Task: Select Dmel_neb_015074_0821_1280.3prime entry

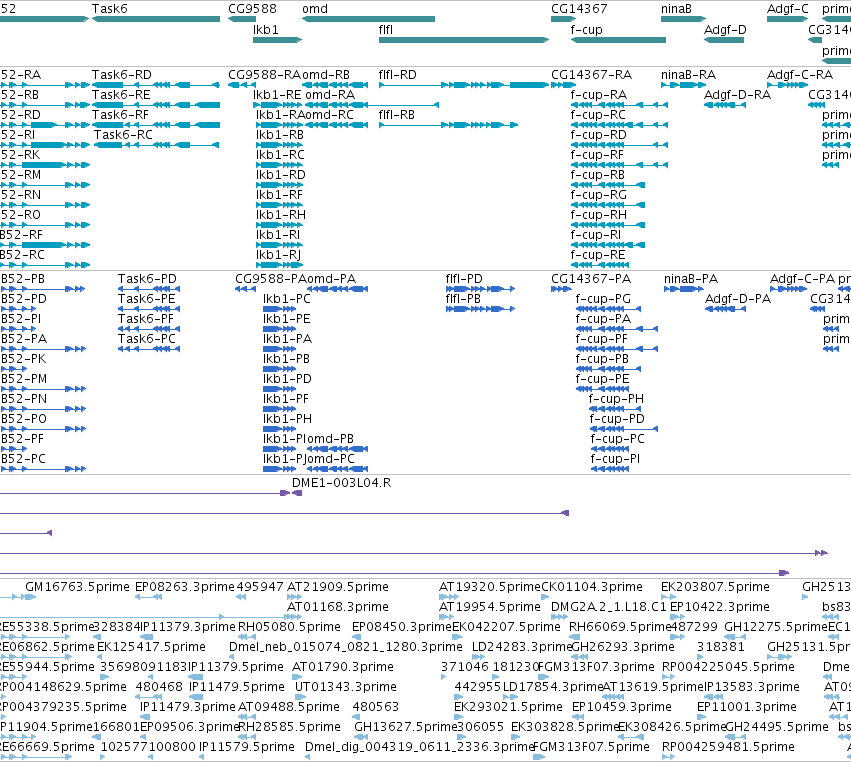Action: click(346, 646)
